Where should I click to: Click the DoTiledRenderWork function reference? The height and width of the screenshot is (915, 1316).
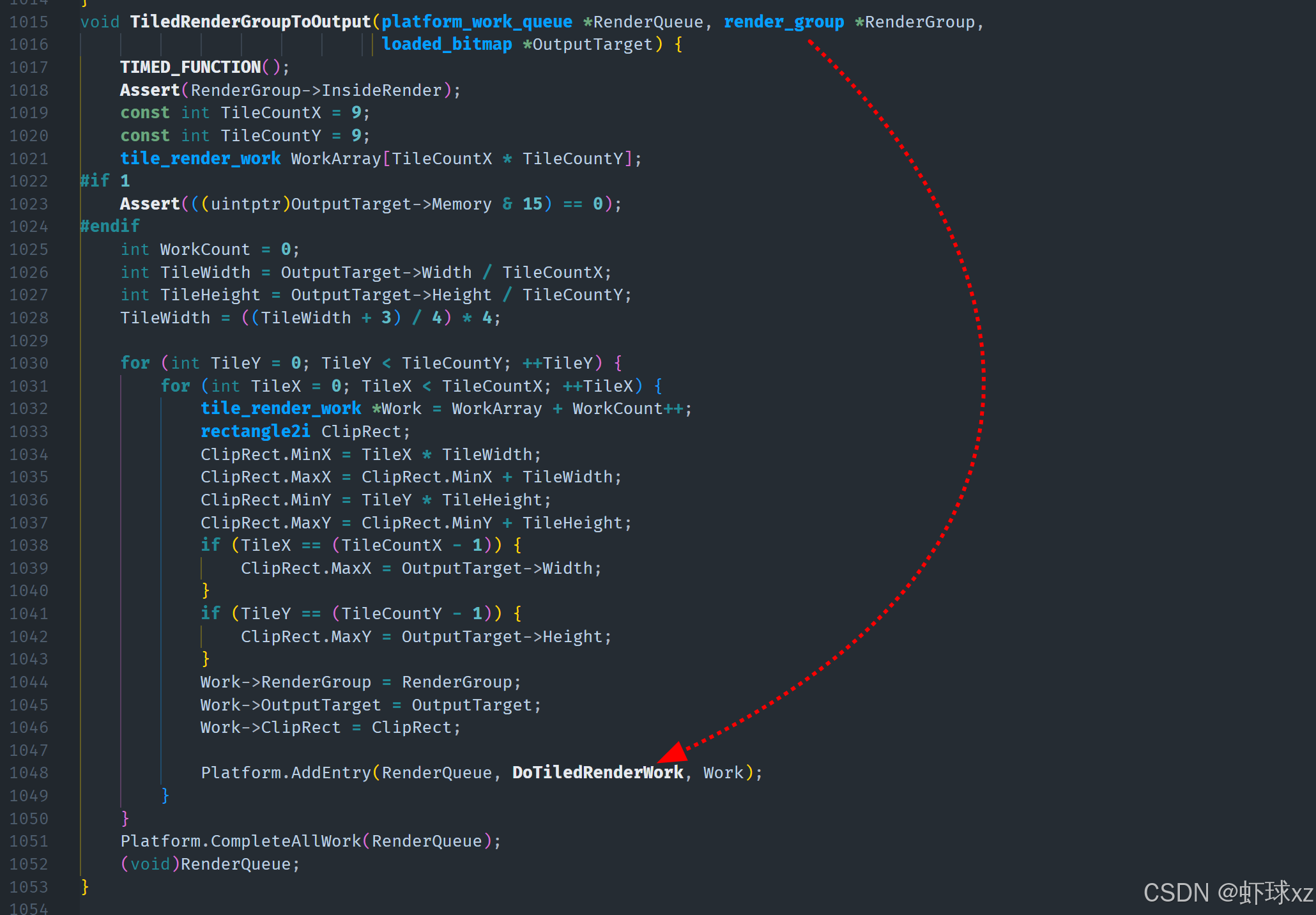click(597, 773)
